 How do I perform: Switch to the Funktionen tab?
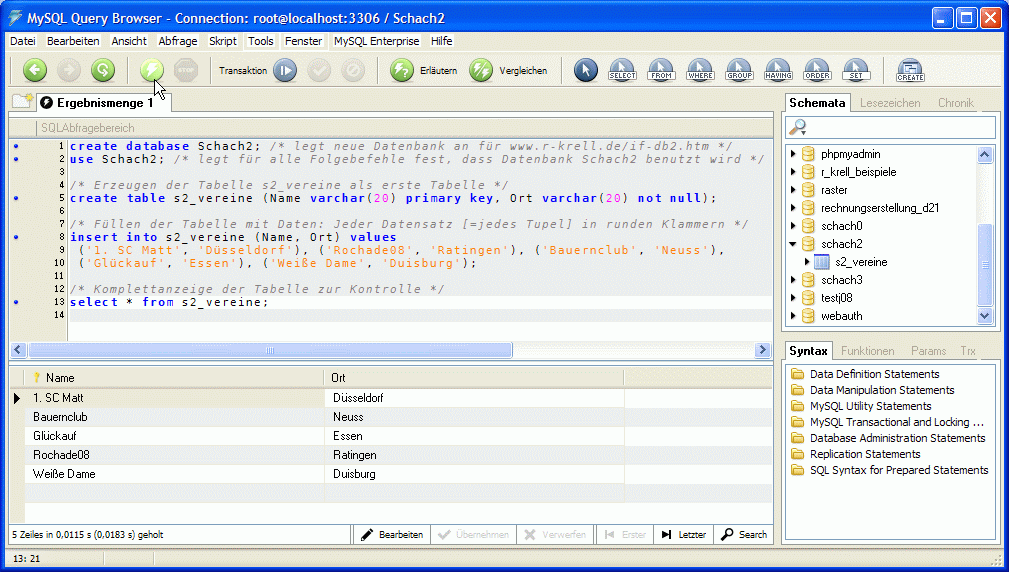pyautogui.click(x=867, y=351)
